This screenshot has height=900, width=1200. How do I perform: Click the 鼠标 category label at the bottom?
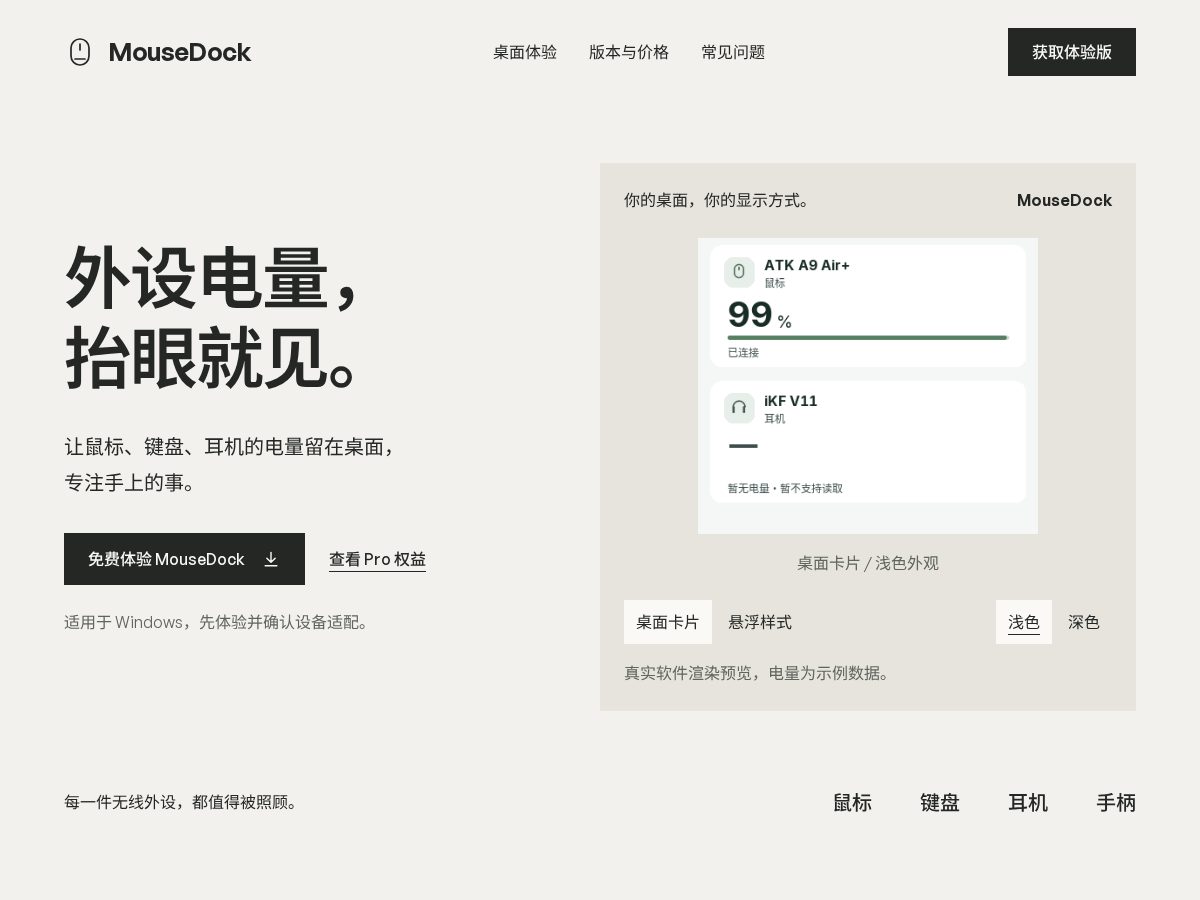click(852, 803)
